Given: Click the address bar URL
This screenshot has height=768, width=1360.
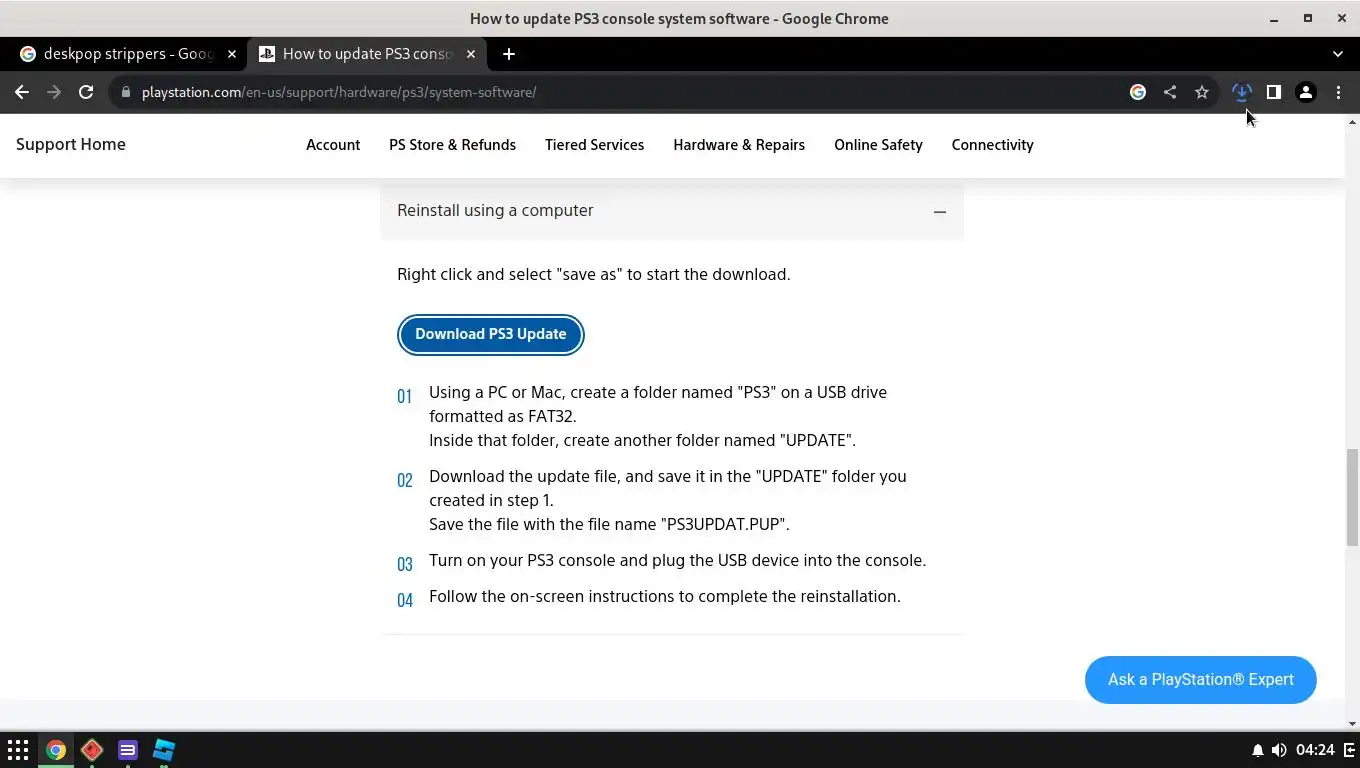Looking at the screenshot, I should [x=339, y=92].
